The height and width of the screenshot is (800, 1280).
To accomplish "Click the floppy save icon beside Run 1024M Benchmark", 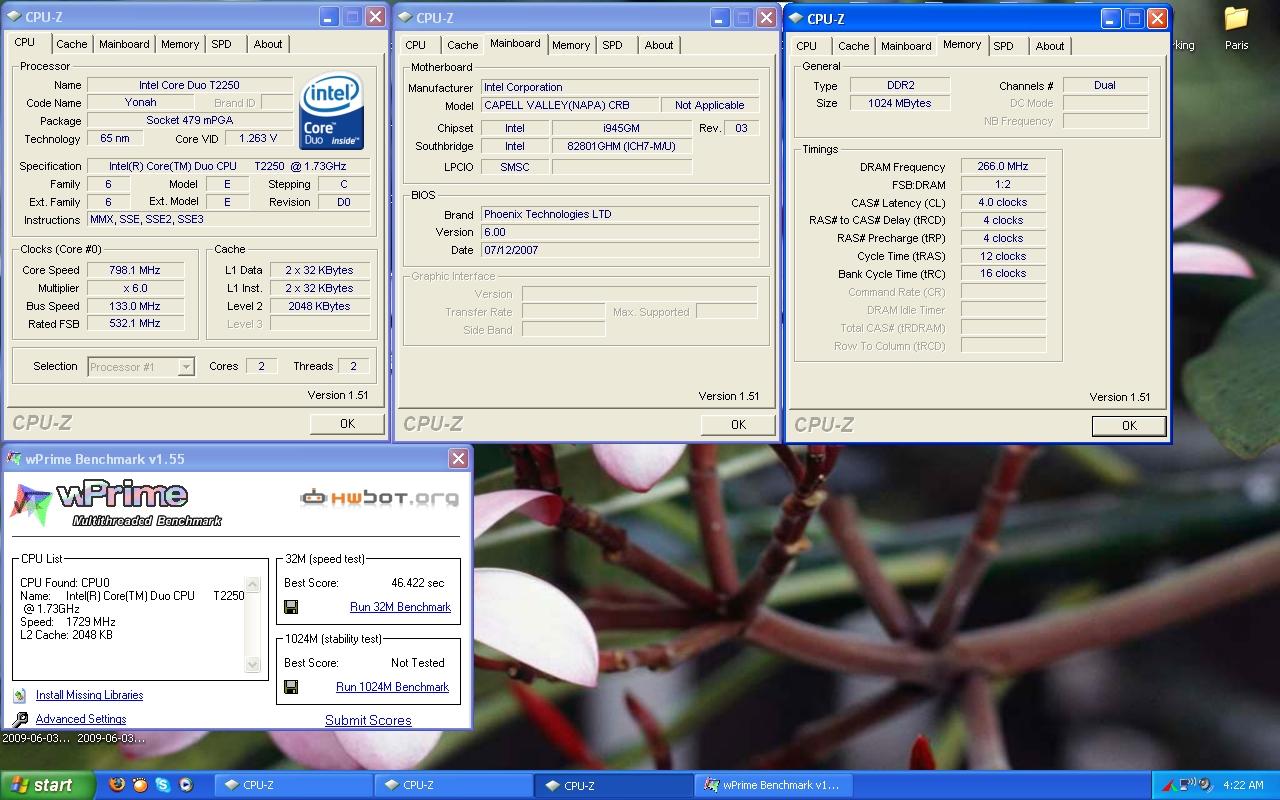I will tap(291, 687).
